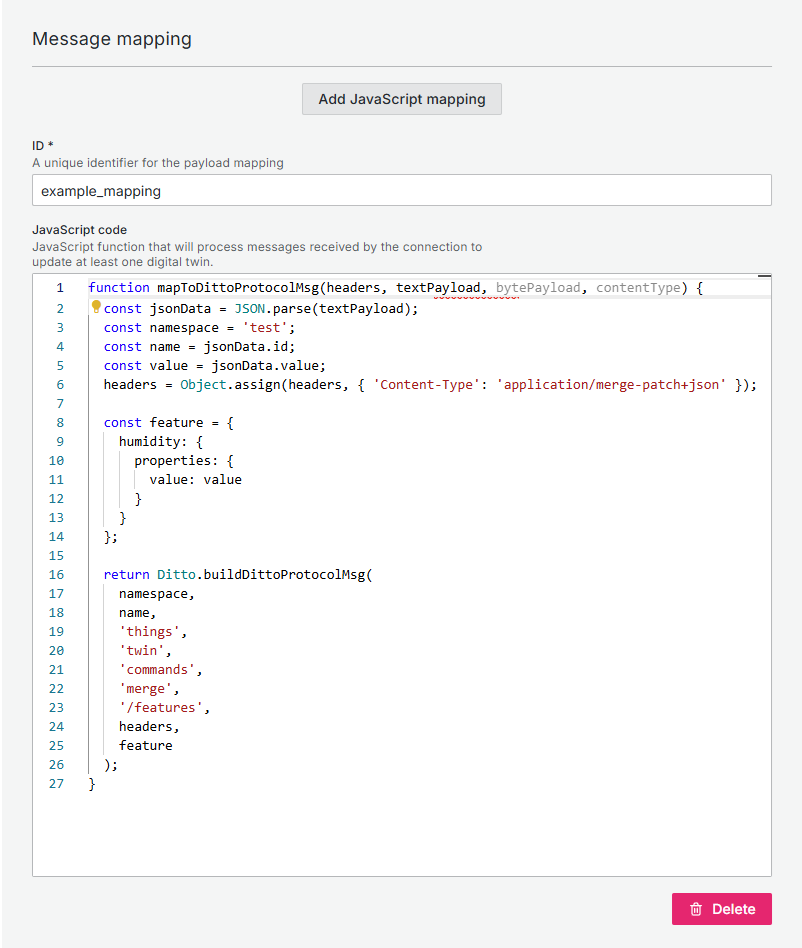Click line number 1 in the editor gutter
Screen dimensions: 802x948
point(60,288)
